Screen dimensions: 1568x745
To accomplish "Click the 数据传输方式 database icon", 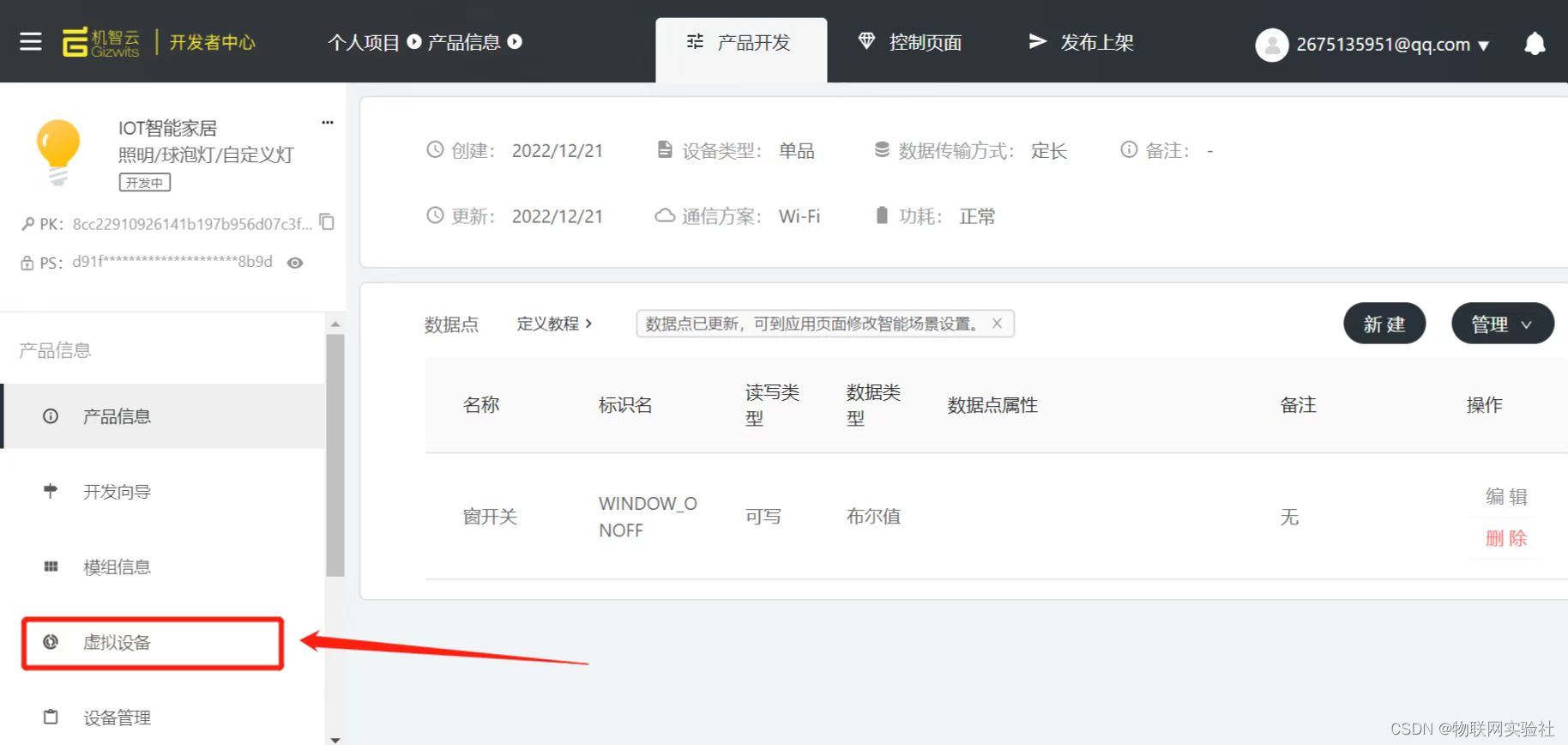I will coord(882,149).
